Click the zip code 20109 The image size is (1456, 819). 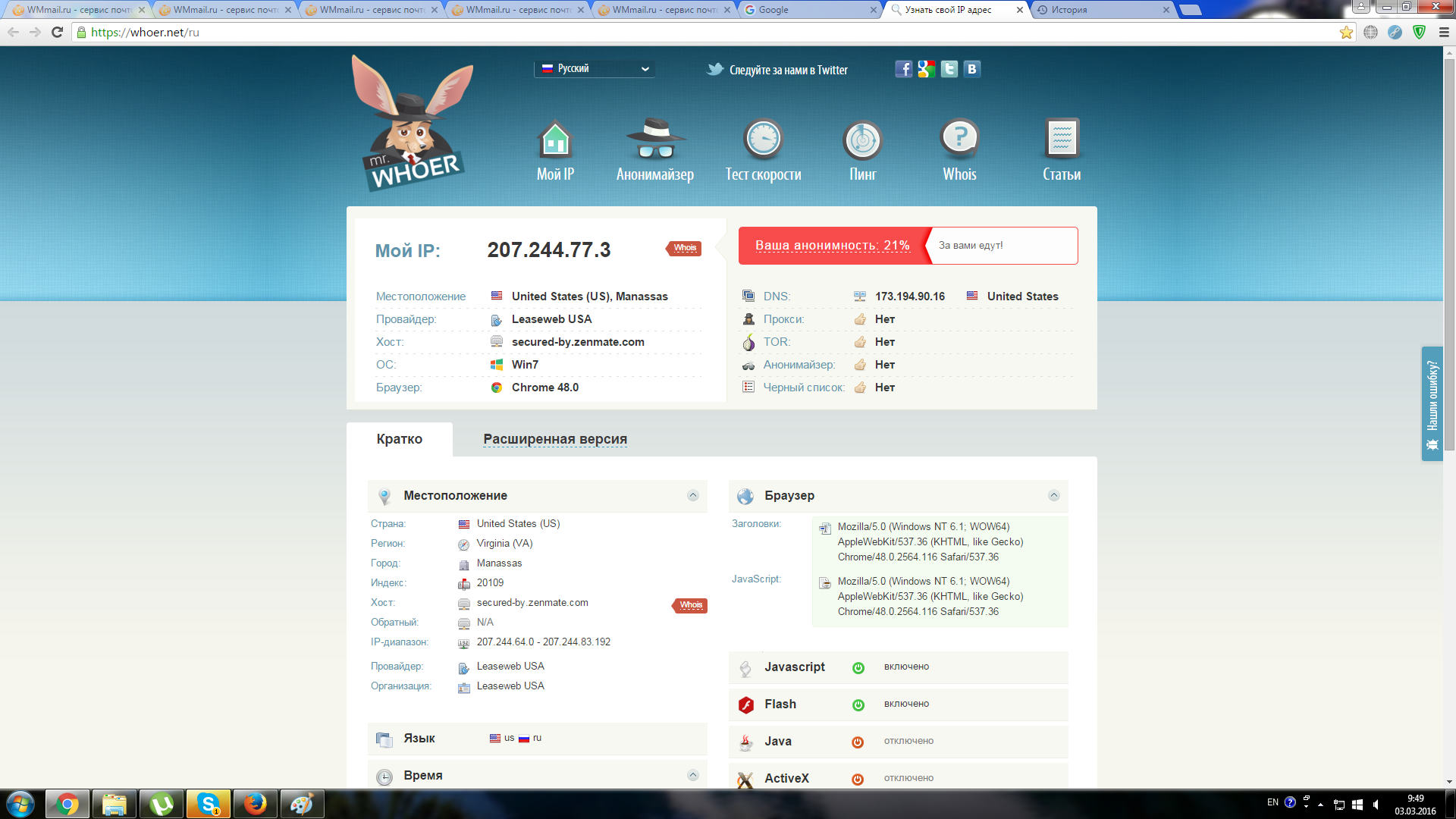(490, 582)
